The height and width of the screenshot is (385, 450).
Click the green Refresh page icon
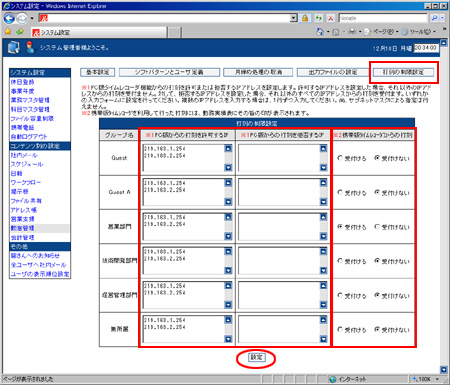(318, 18)
